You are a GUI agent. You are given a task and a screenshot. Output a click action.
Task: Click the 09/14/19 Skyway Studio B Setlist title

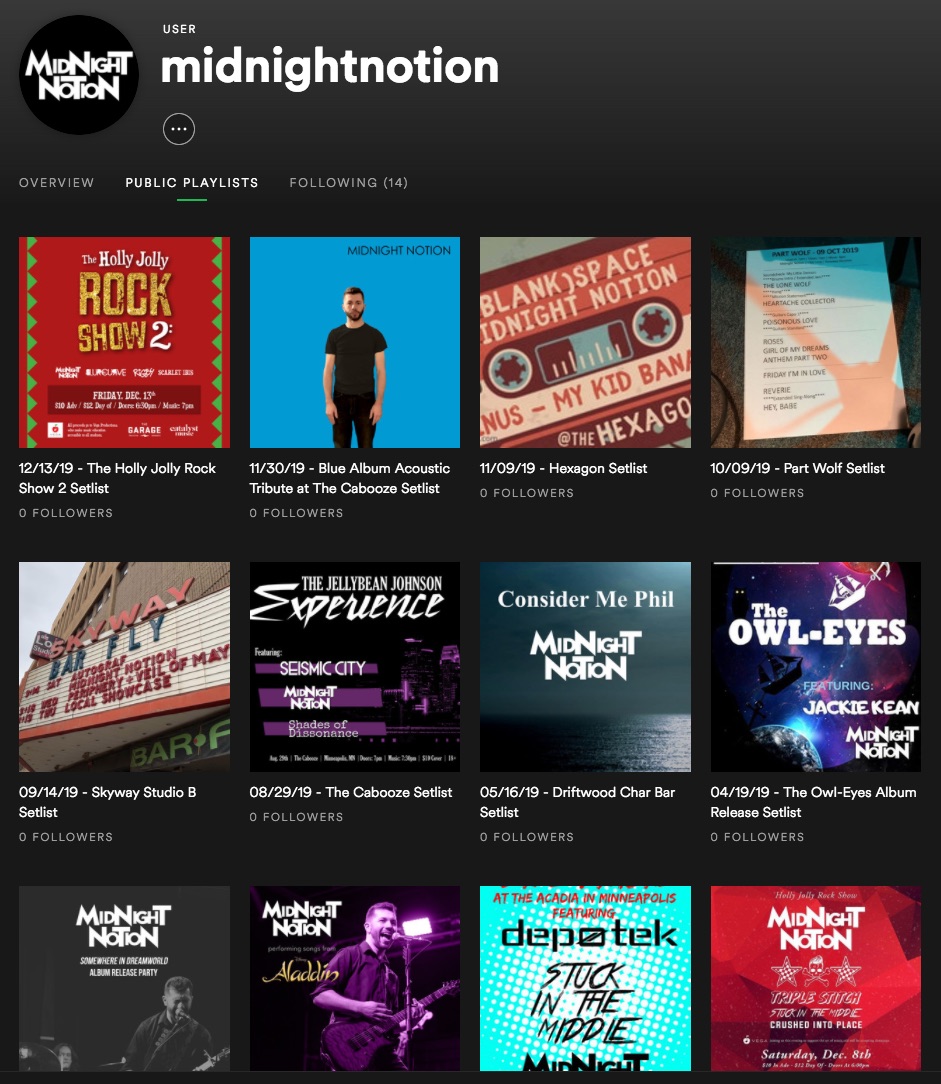click(108, 802)
